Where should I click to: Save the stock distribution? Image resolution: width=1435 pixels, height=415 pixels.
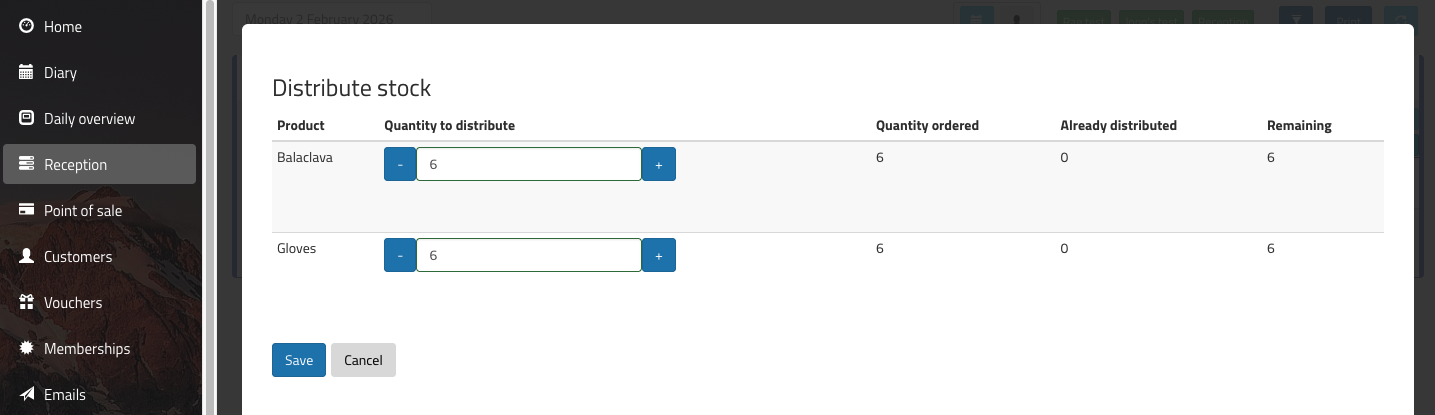[298, 360]
